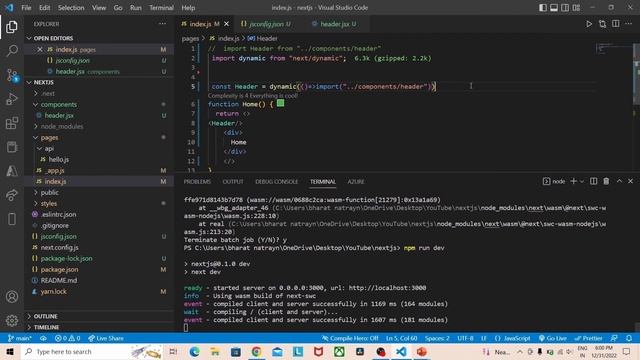Maximize the terminal panel size
Screen dimensions: 640x360
tap(619, 181)
